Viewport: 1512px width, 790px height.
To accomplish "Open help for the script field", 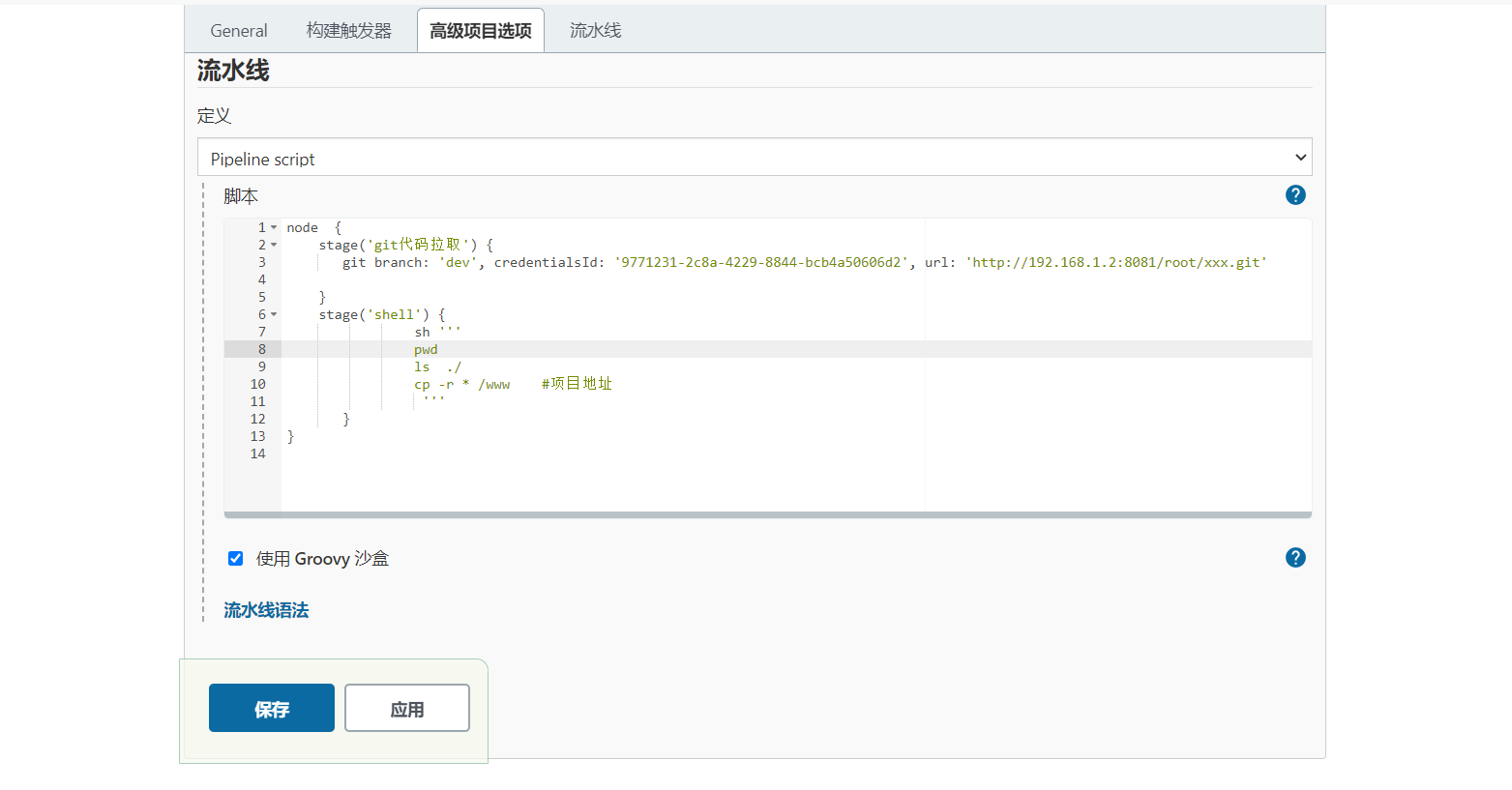I will pyautogui.click(x=1295, y=195).
